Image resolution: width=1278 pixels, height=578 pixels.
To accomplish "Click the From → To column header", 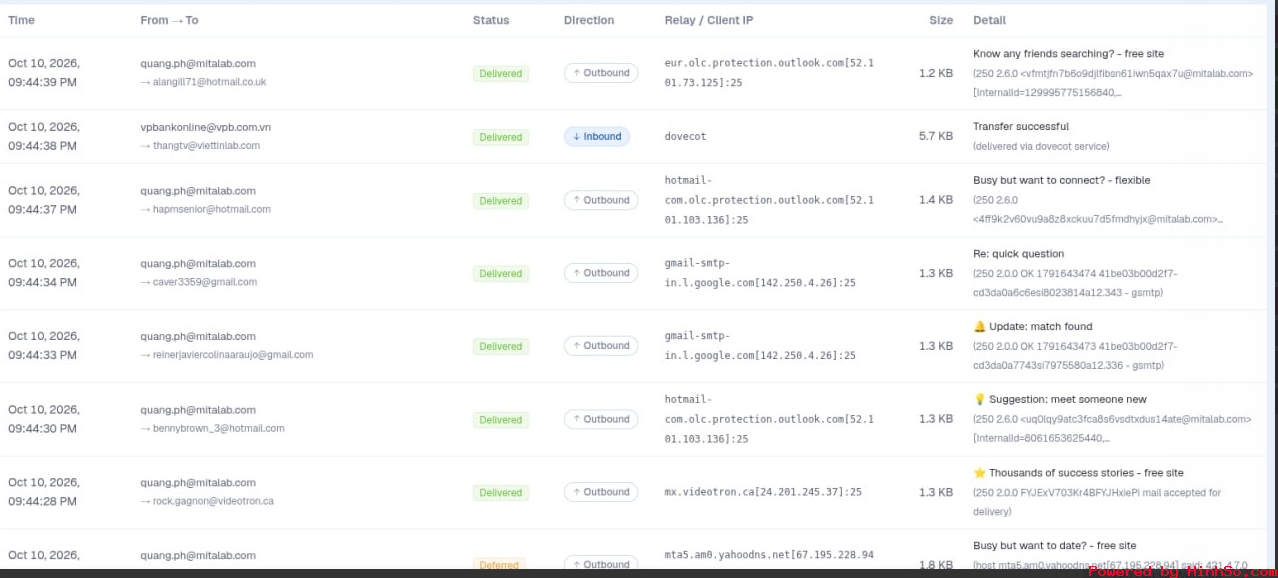I will (x=169, y=20).
